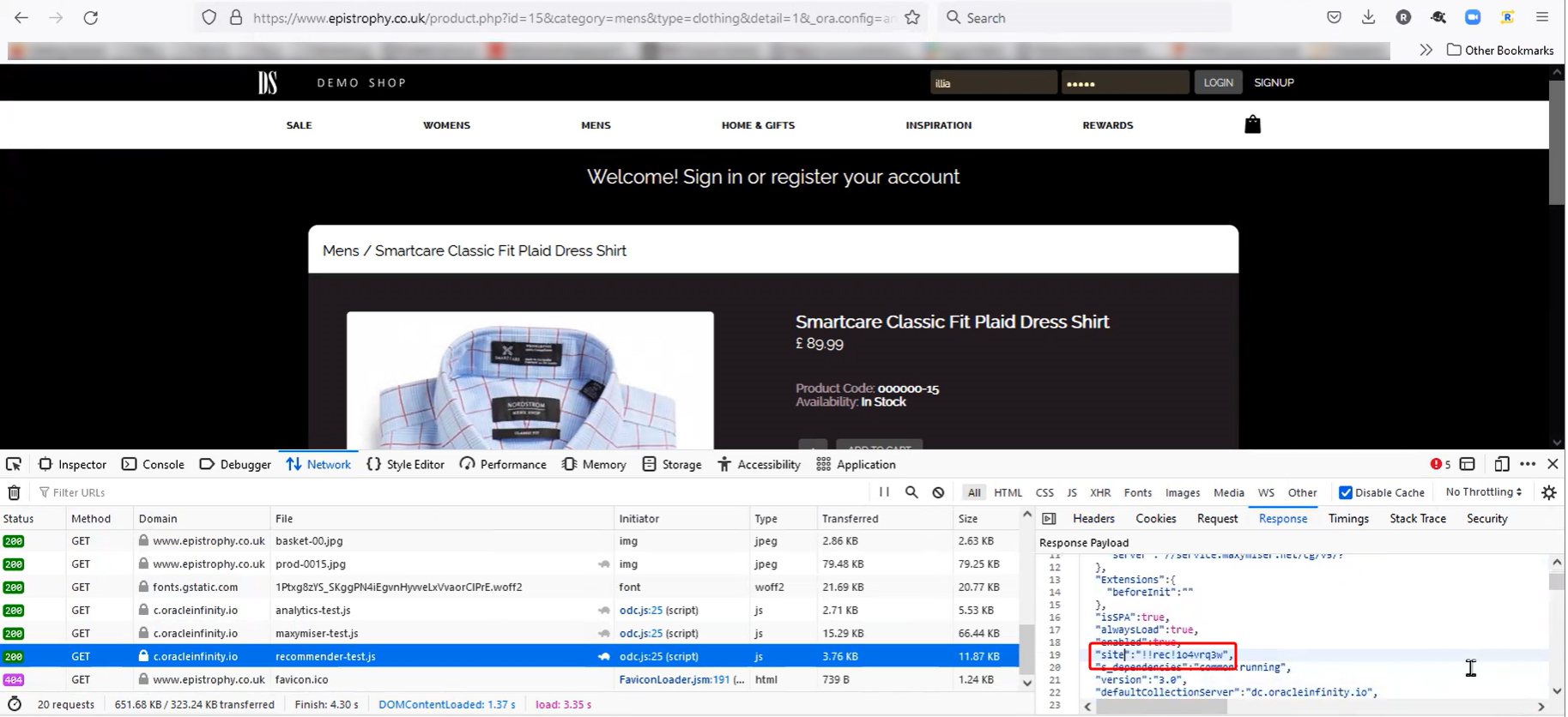Pause recording network log
Viewport: 1568px width, 717px height.
884,492
